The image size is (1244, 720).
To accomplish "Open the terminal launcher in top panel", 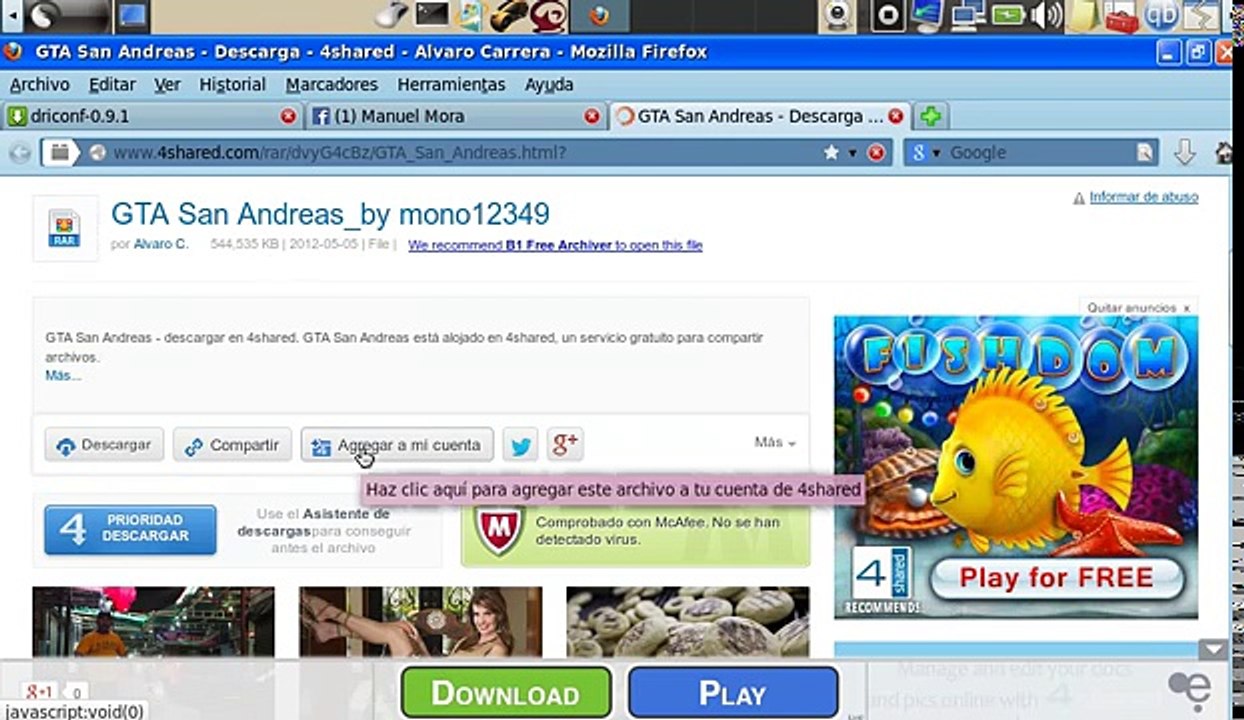I will [x=431, y=15].
